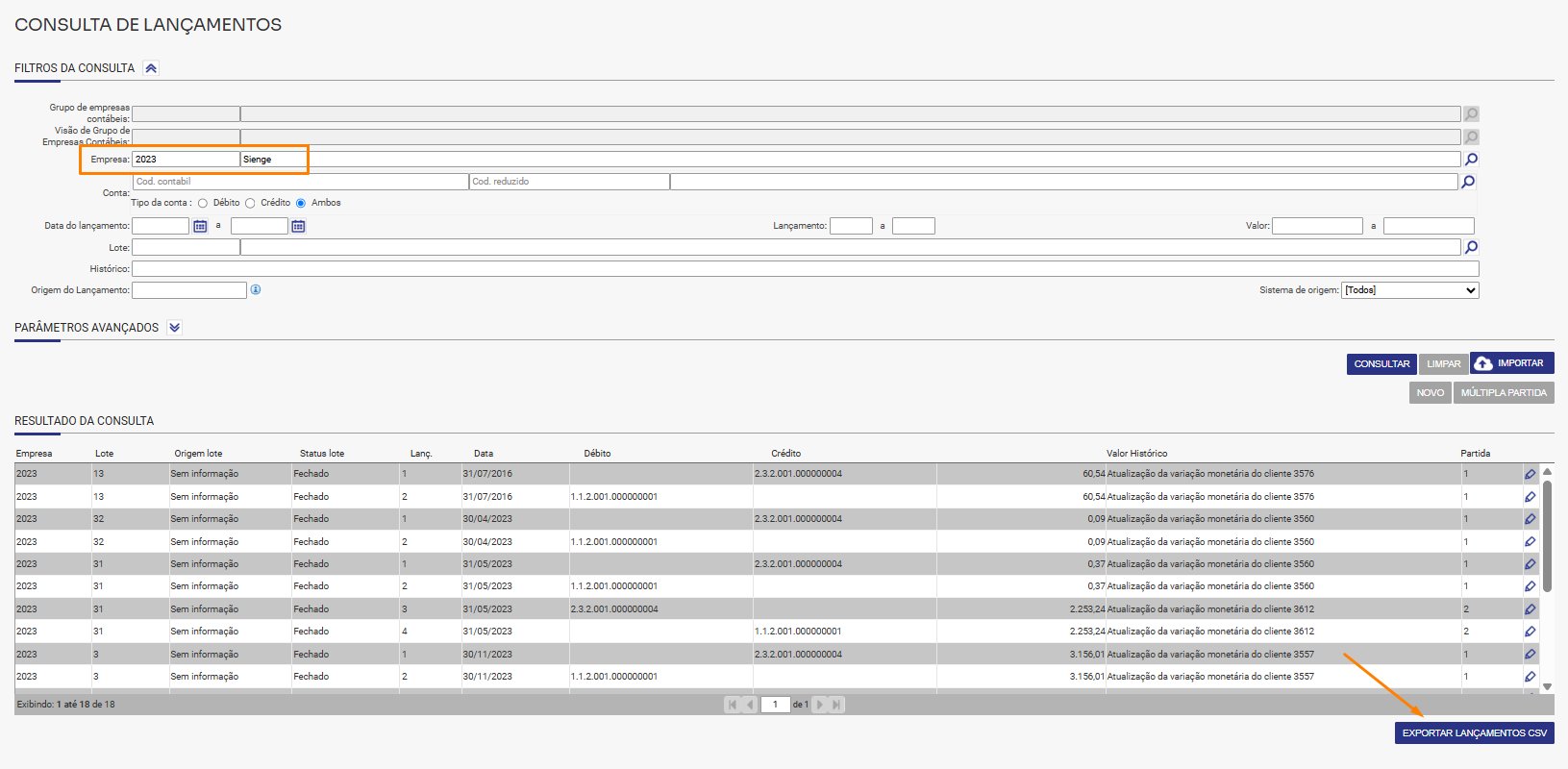Open the Sistema de origem dropdown
The width and height of the screenshot is (1568, 769).
point(1410,290)
